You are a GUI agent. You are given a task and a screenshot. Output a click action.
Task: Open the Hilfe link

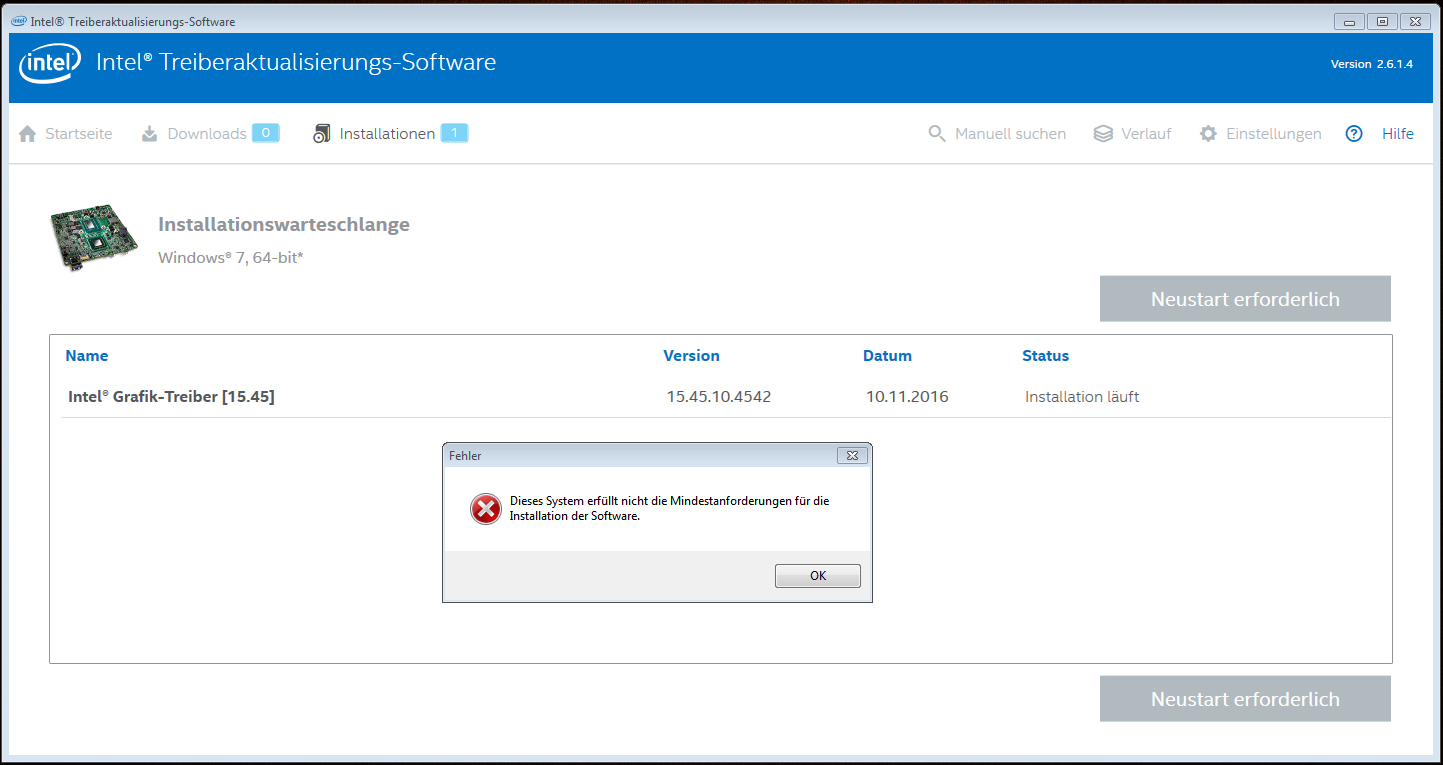click(1398, 134)
